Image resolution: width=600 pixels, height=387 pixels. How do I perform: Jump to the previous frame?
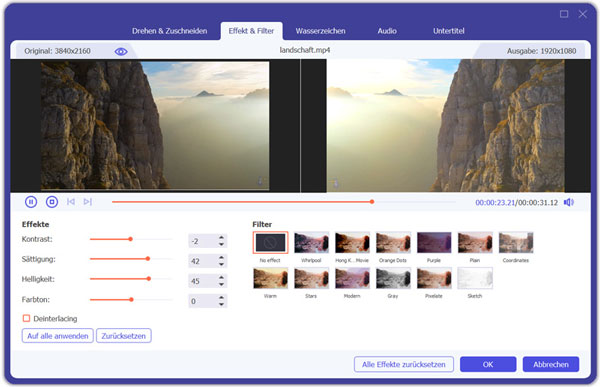tap(71, 201)
